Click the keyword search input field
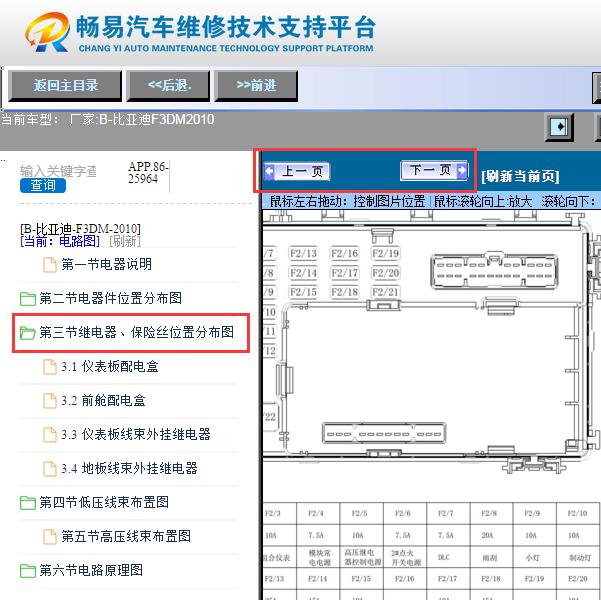 (58, 171)
